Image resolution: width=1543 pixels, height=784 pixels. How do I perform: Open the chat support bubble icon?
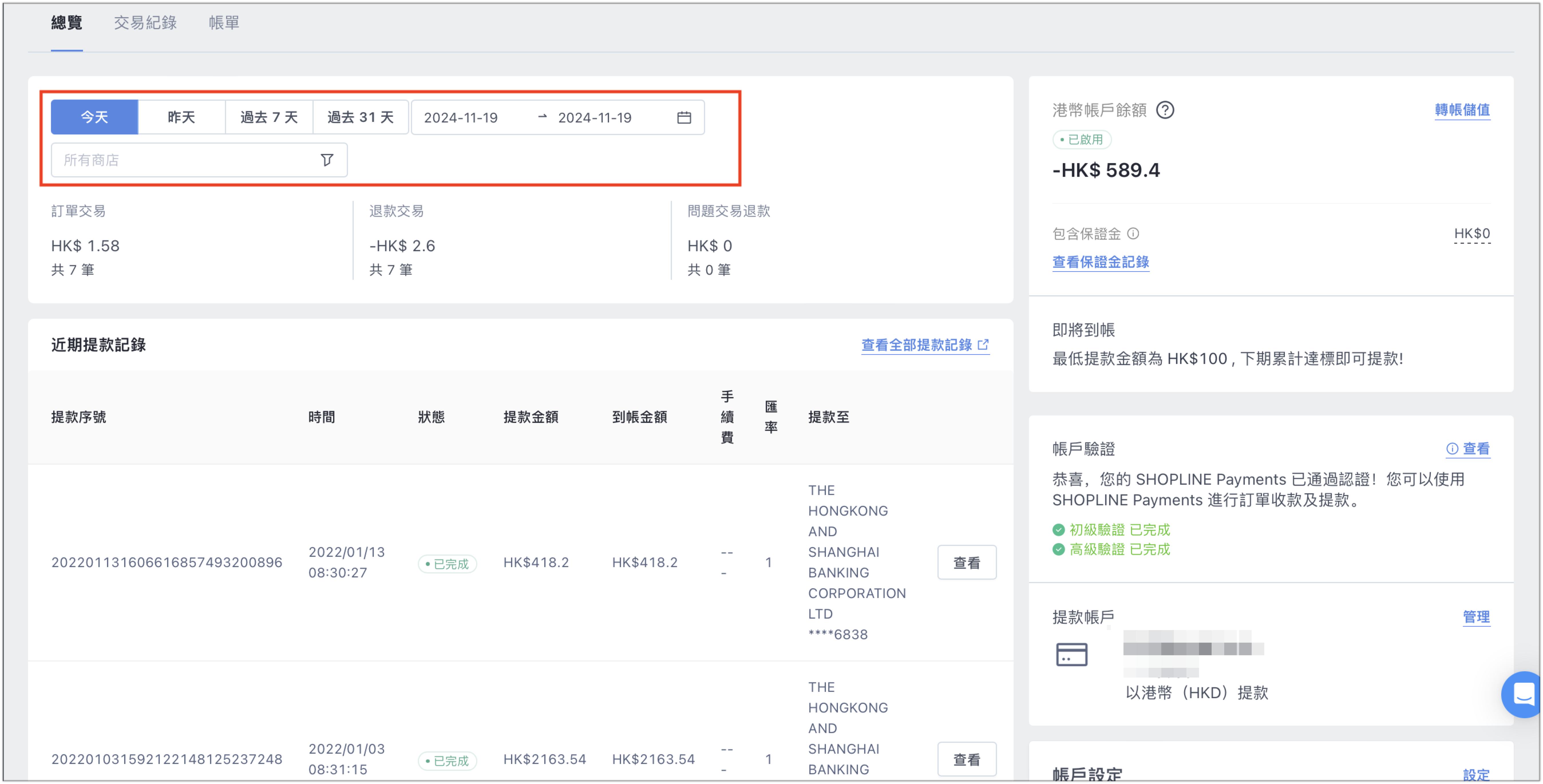point(1522,694)
